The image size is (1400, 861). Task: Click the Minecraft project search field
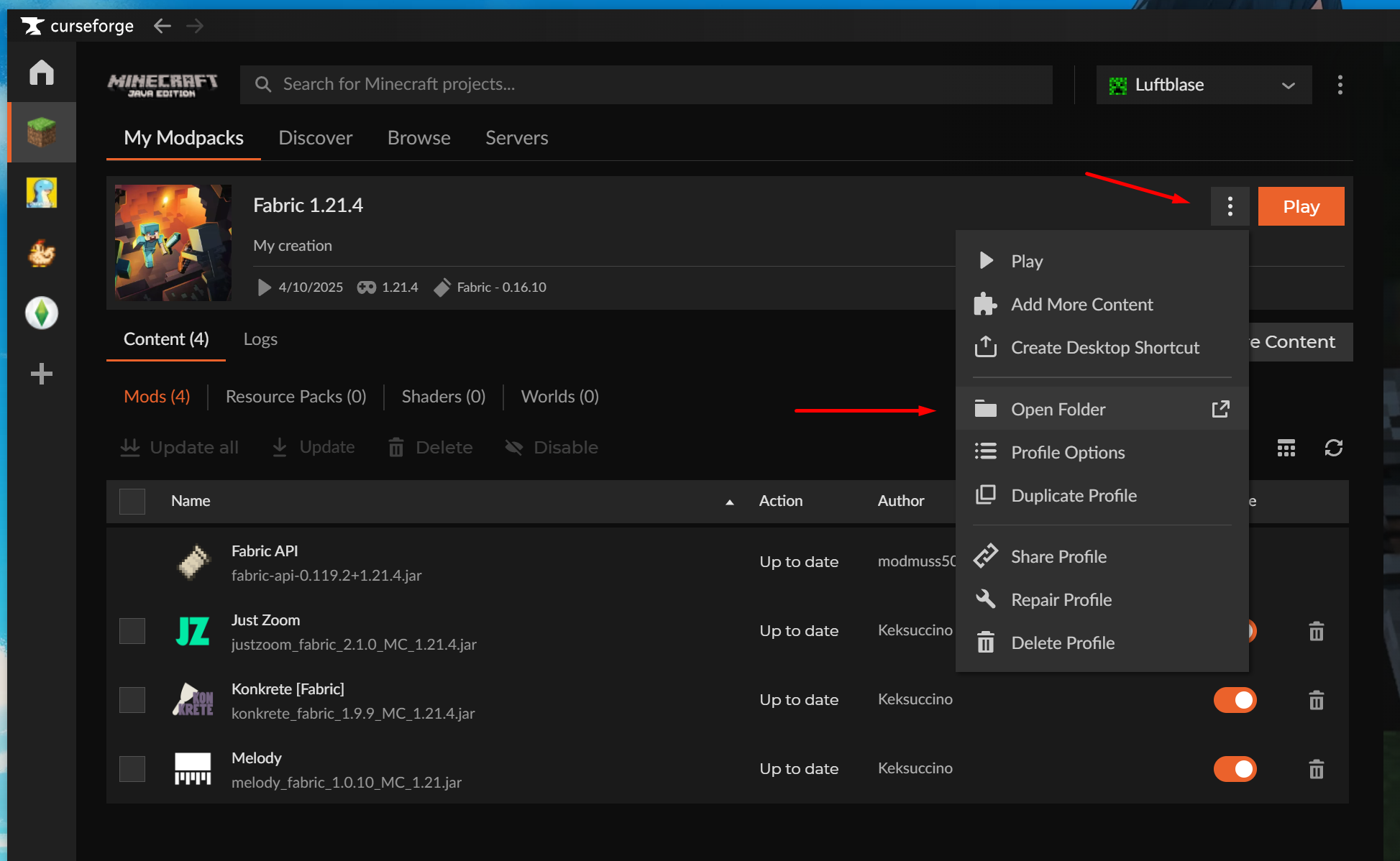coord(647,84)
